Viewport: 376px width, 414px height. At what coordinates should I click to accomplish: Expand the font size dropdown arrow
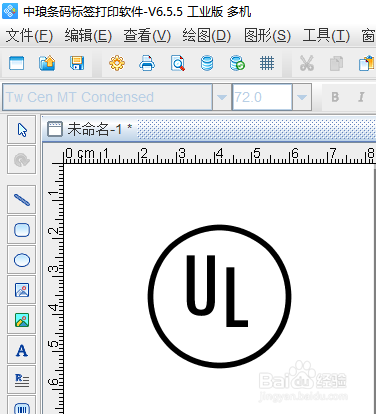point(302,97)
